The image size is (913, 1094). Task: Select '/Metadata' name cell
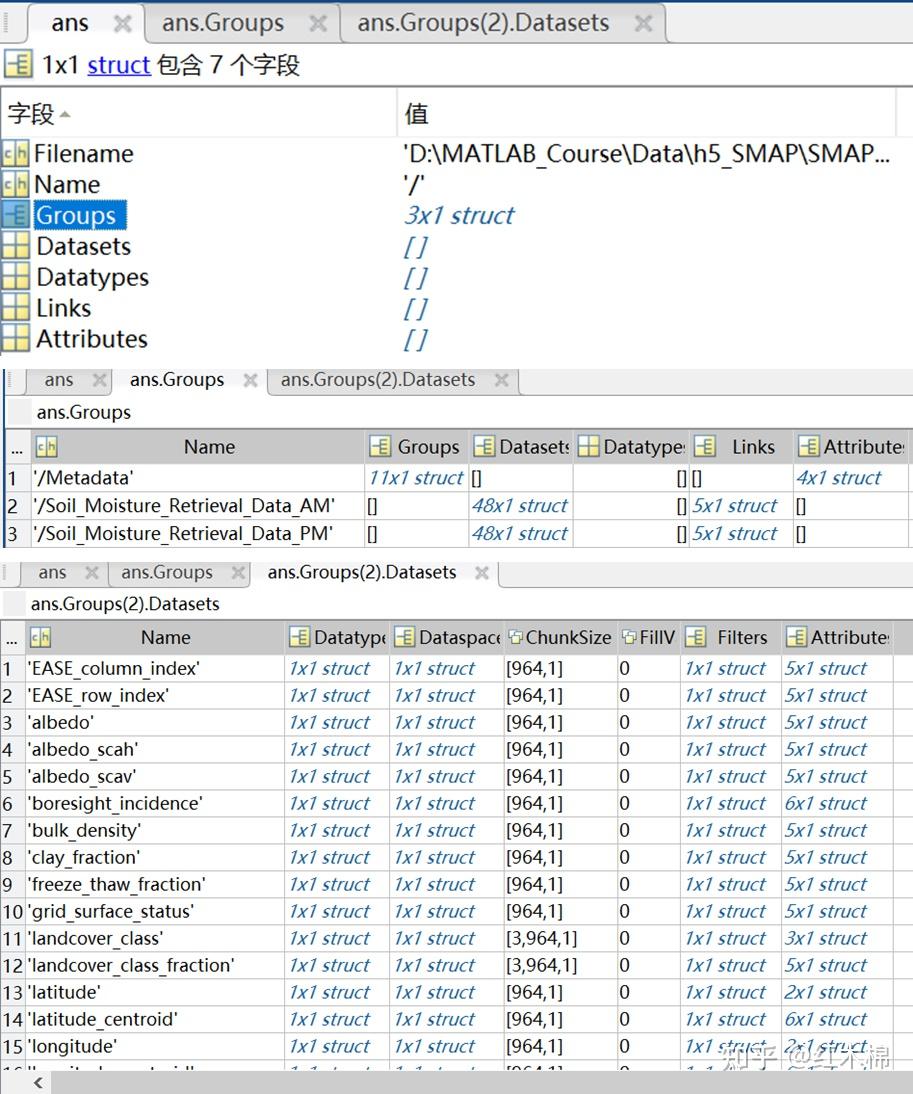(x=197, y=478)
